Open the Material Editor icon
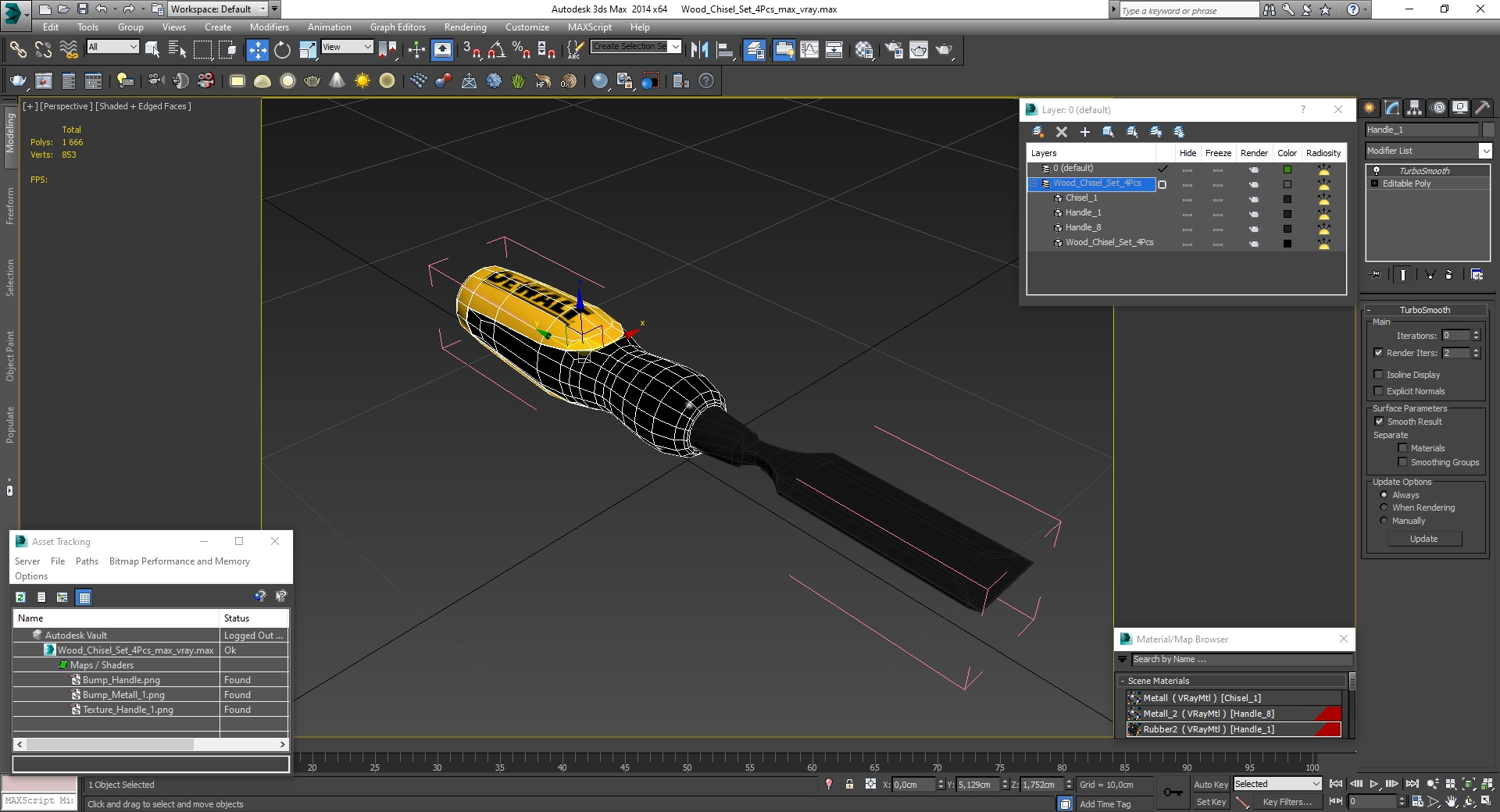The height and width of the screenshot is (812, 1500). (x=864, y=50)
